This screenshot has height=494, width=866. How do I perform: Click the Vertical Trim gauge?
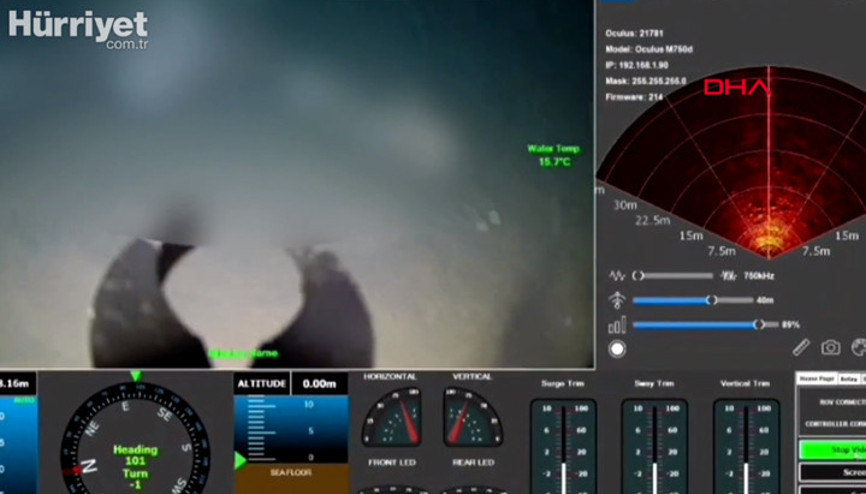click(x=746, y=445)
